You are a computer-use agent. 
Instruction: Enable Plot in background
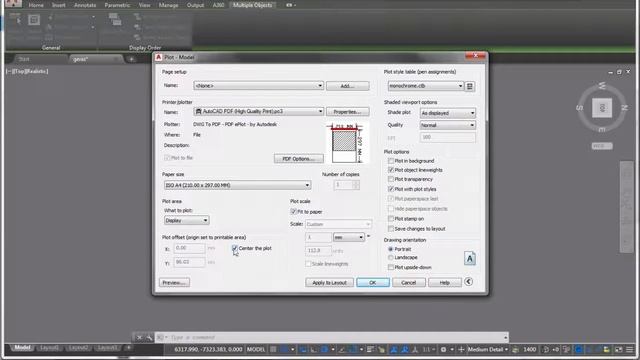pyautogui.click(x=391, y=161)
